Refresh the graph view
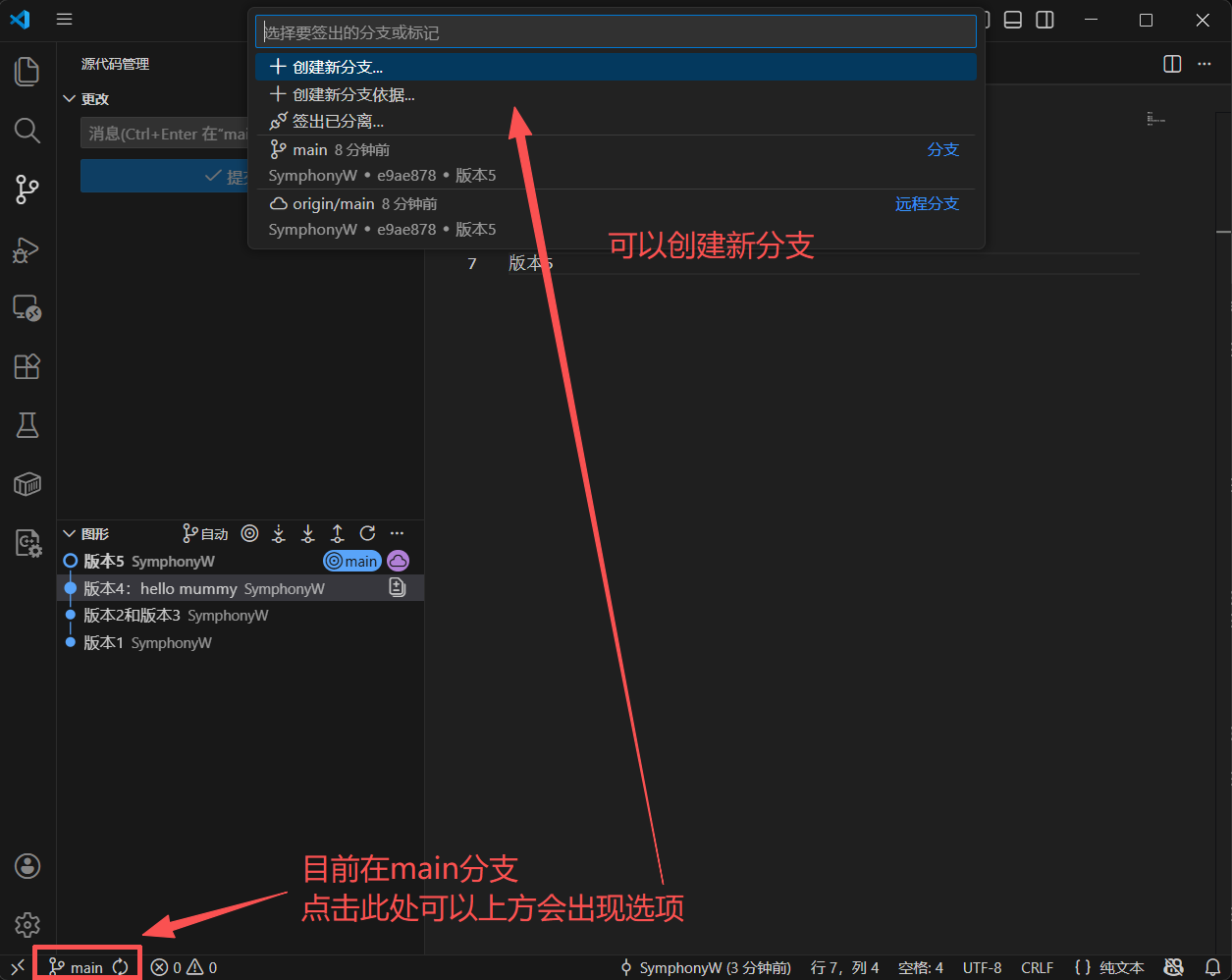The width and height of the screenshot is (1232, 980). pyautogui.click(x=367, y=533)
